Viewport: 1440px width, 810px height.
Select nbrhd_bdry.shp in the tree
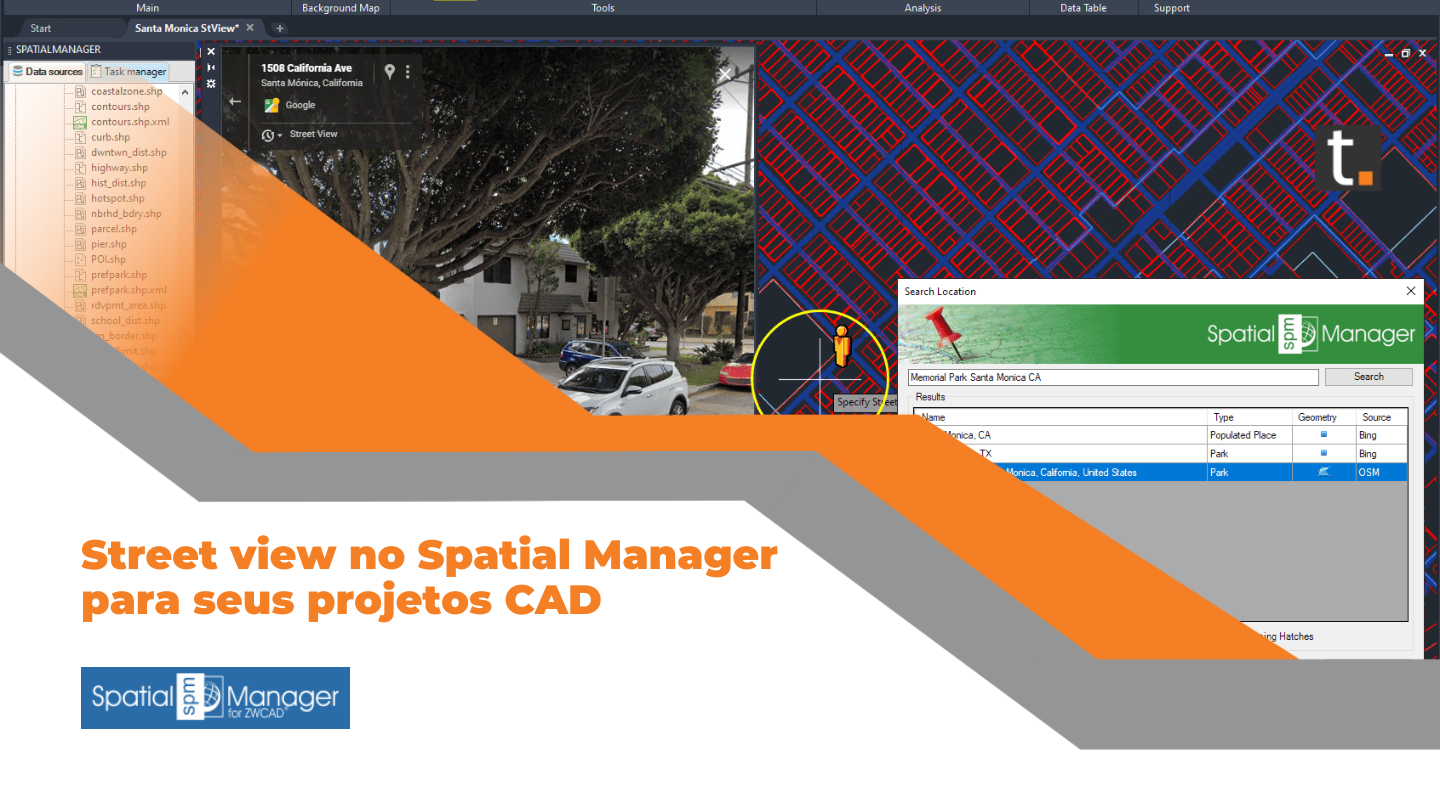pyautogui.click(x=126, y=213)
